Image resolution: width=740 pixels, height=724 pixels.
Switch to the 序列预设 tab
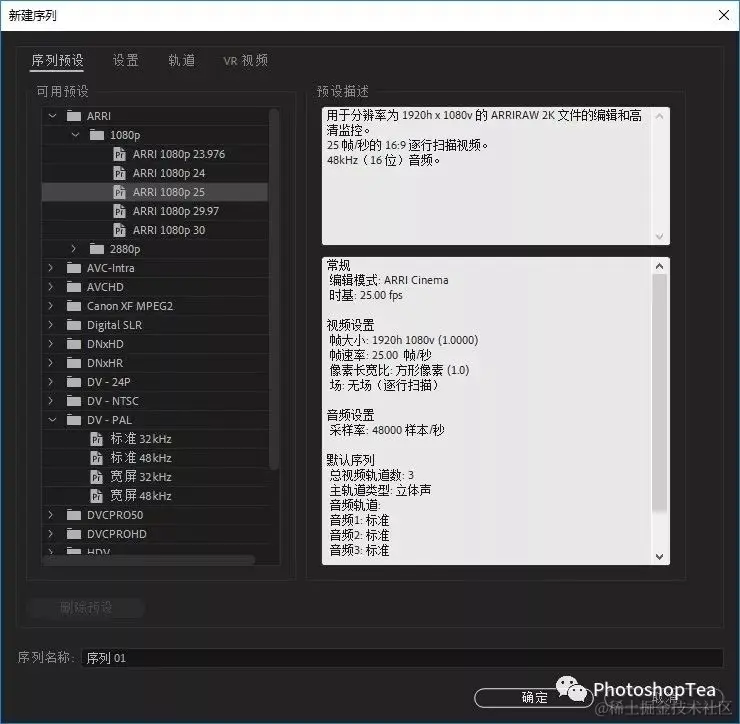[x=57, y=60]
